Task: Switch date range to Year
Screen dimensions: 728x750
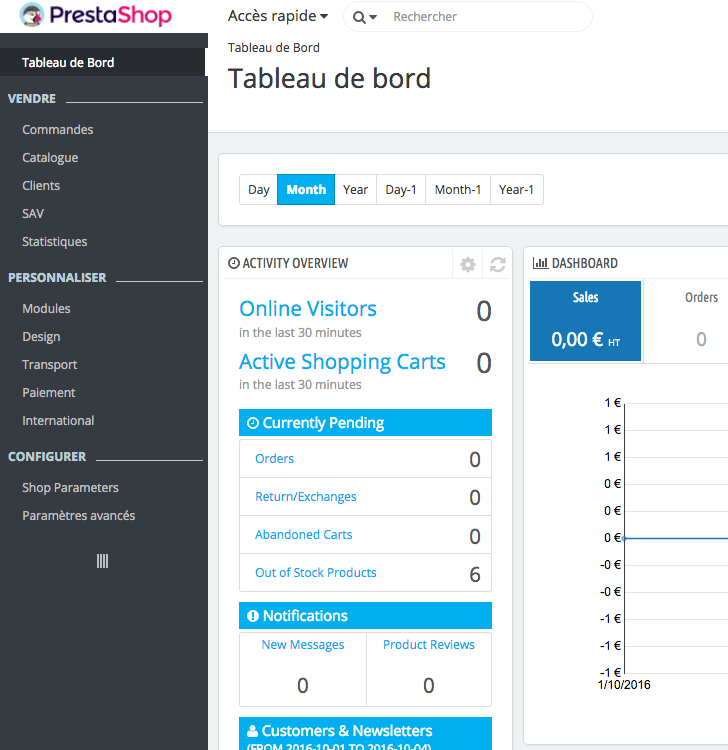Action: point(355,190)
